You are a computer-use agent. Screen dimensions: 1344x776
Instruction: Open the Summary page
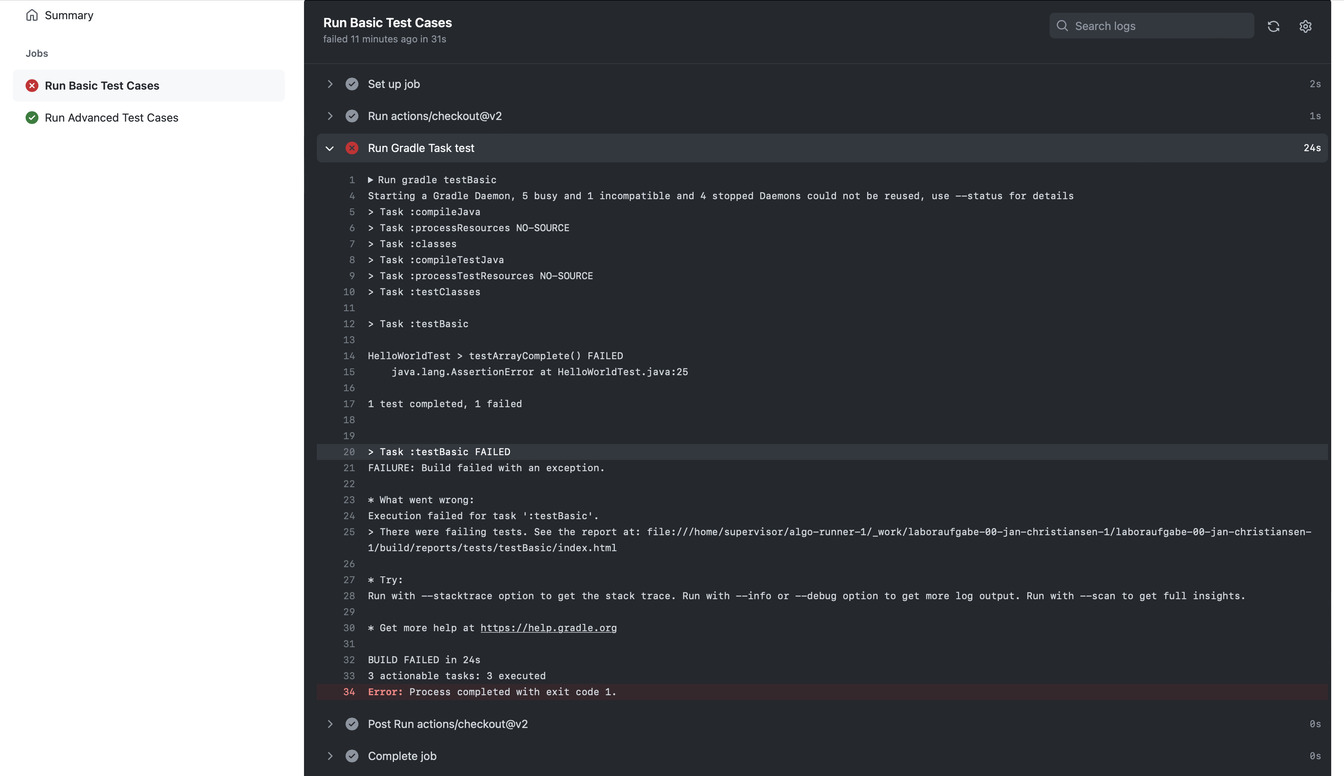point(68,15)
